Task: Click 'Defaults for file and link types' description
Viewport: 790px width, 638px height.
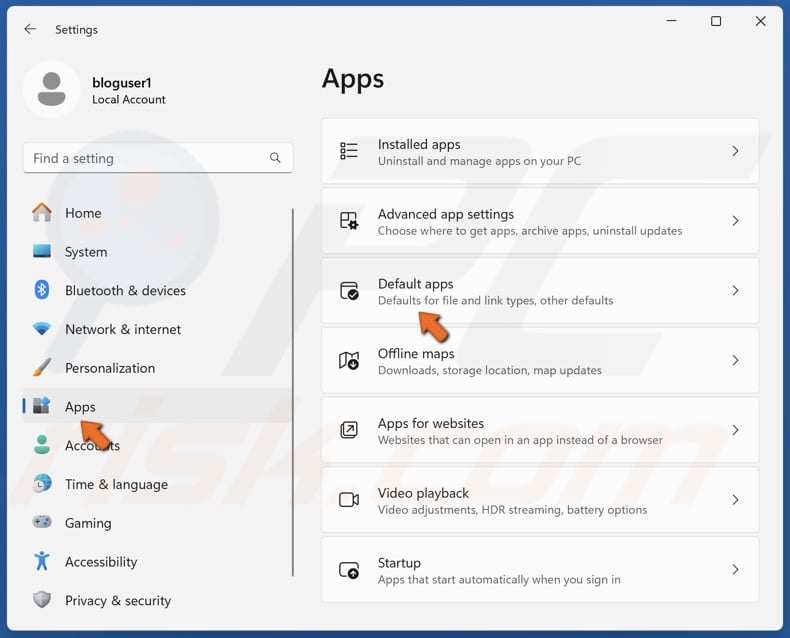Action: pos(496,300)
